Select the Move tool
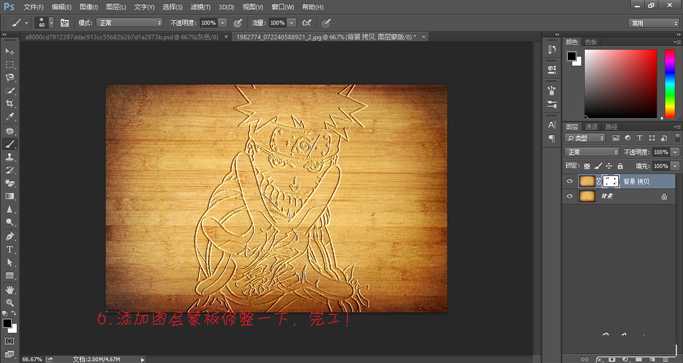The width and height of the screenshot is (683, 363). click(9, 51)
